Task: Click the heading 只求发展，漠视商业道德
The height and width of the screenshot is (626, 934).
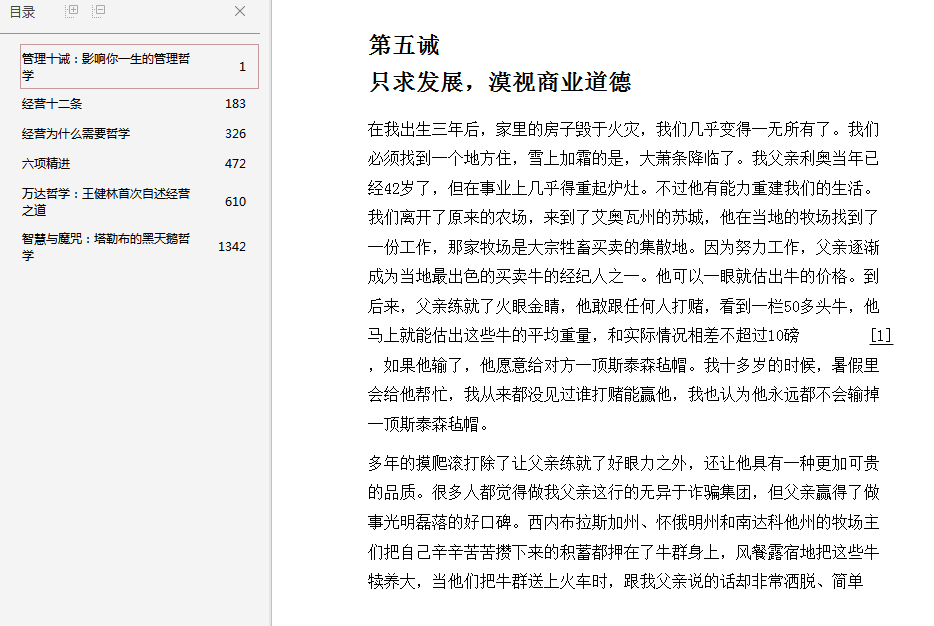Action: [500, 82]
